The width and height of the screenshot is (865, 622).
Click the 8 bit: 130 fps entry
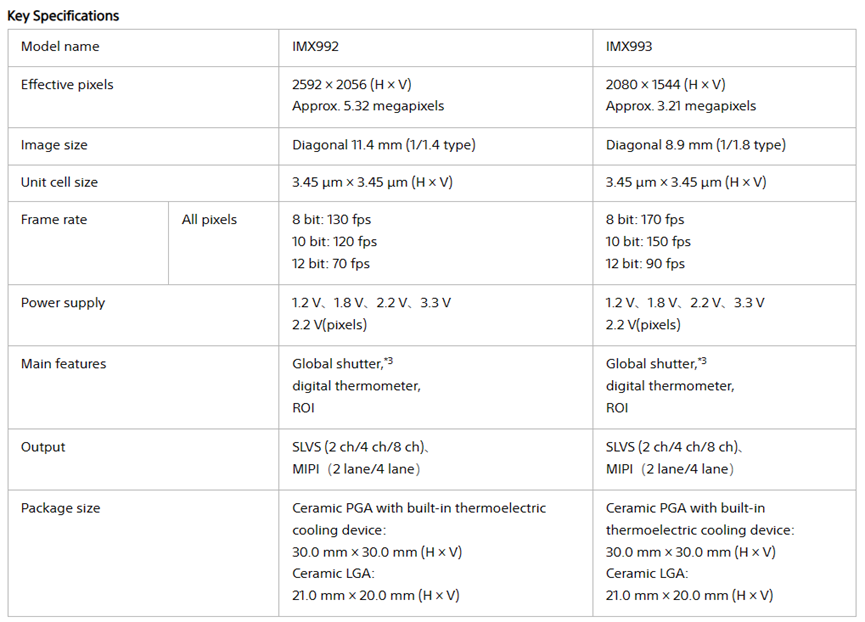[x=334, y=220]
